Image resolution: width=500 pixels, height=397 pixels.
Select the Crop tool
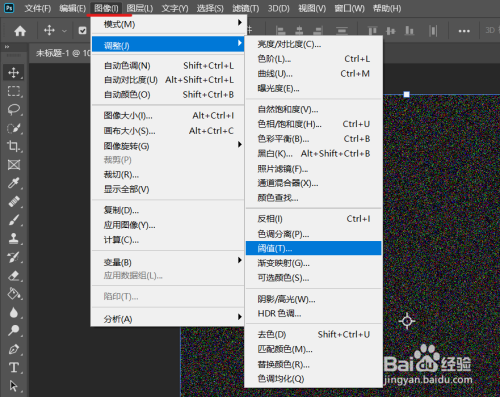[14, 146]
